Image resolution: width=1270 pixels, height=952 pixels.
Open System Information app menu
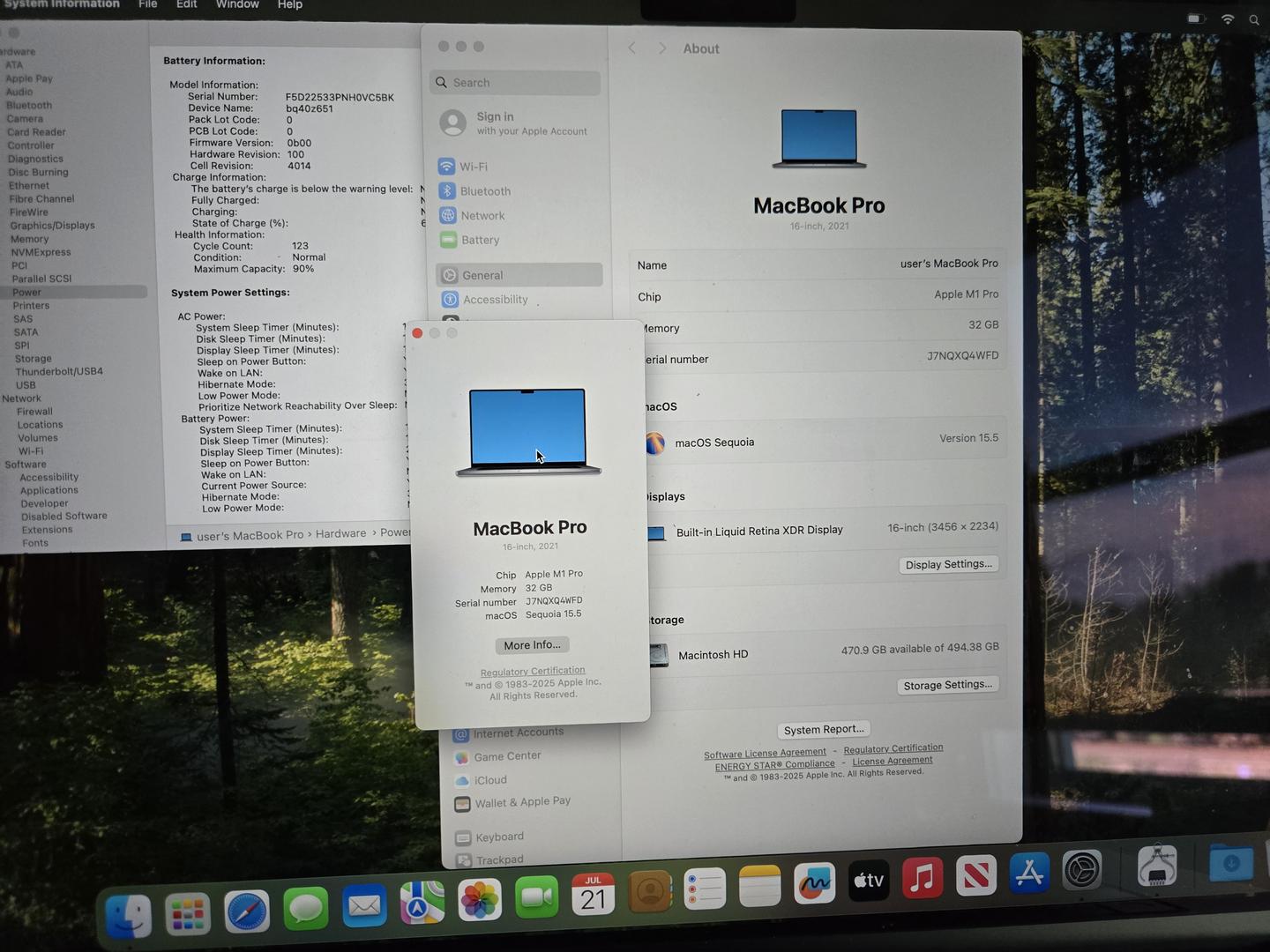point(62,4)
